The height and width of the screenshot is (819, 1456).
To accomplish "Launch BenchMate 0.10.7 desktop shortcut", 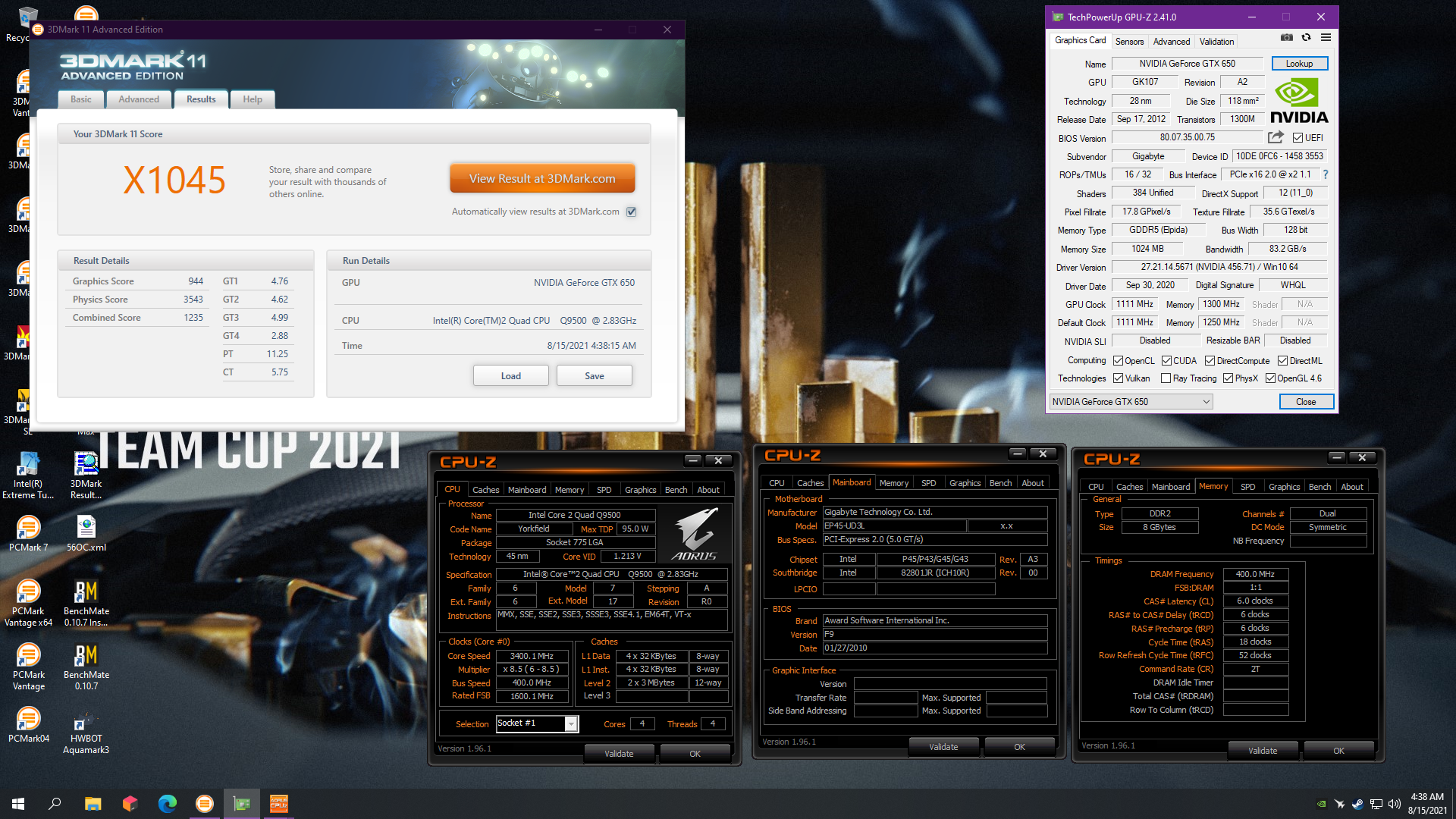I will tap(86, 667).
